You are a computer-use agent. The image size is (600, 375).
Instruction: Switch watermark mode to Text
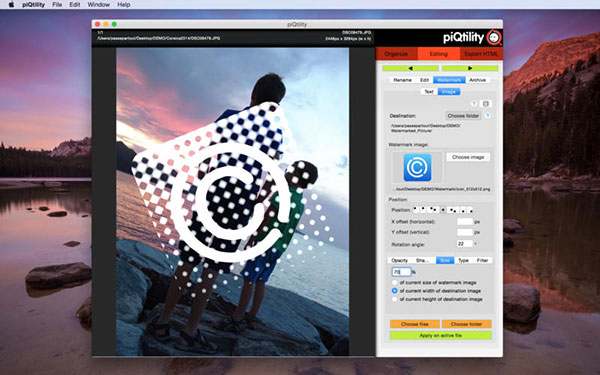coord(429,92)
